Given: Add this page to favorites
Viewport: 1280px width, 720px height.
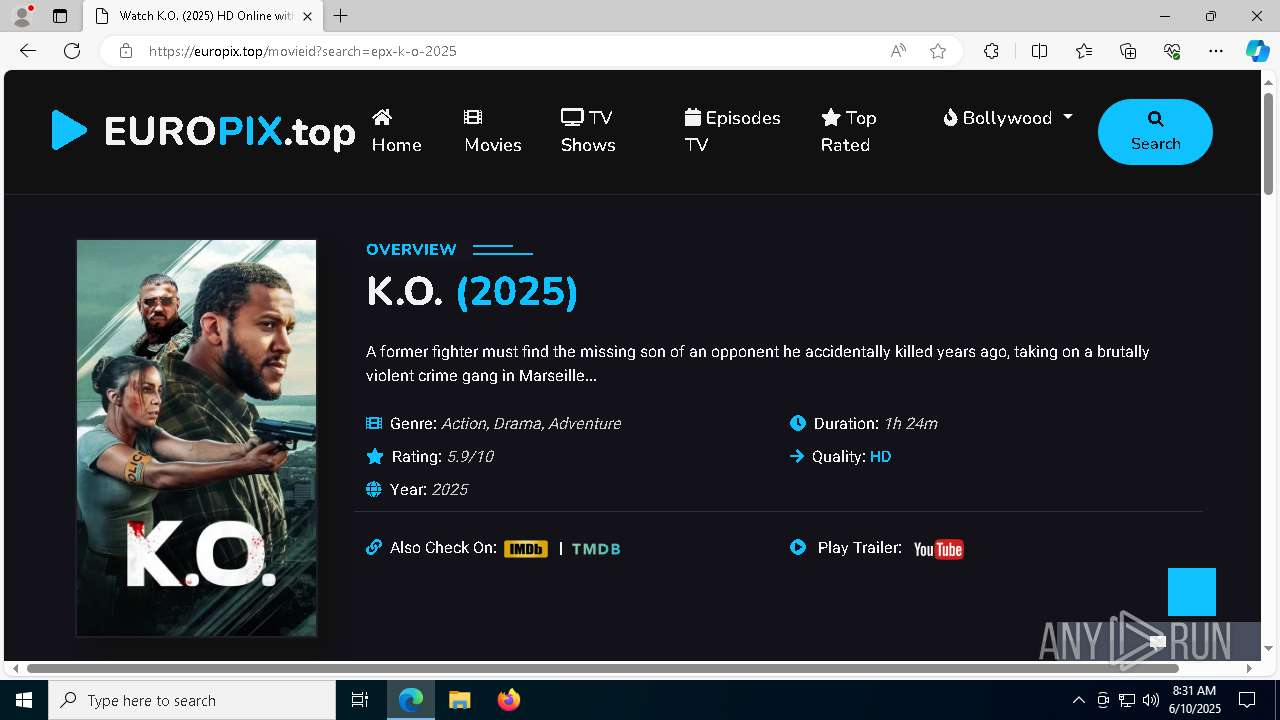Looking at the screenshot, I should pos(938,51).
